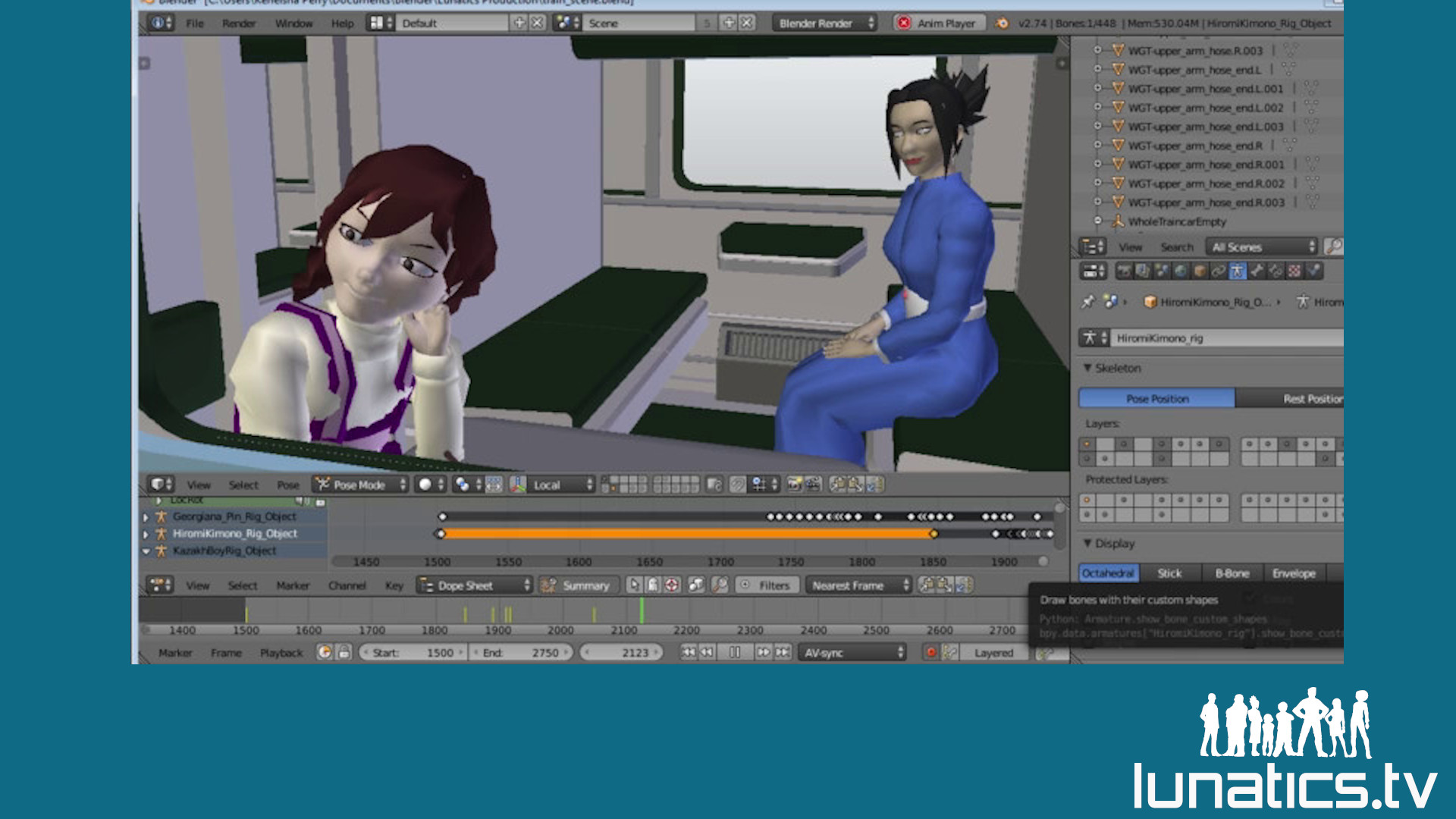This screenshot has height=819, width=1456.
Task: Open the AV-sync playback dropdown
Action: point(852,653)
